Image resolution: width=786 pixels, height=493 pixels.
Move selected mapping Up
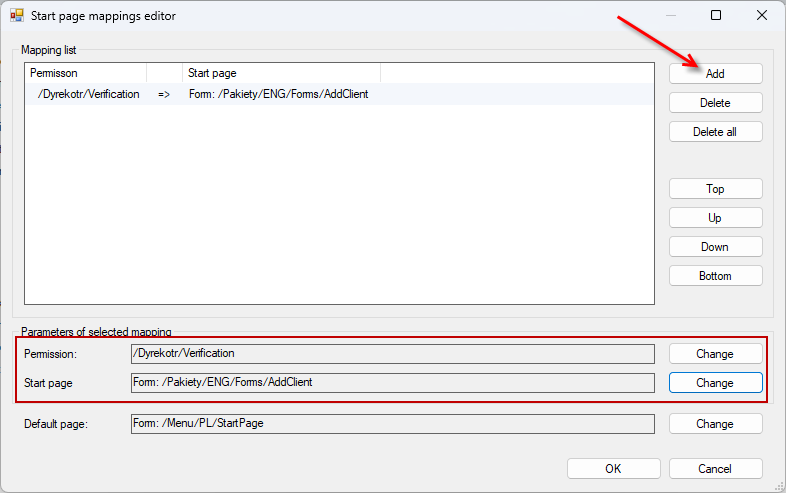point(715,218)
